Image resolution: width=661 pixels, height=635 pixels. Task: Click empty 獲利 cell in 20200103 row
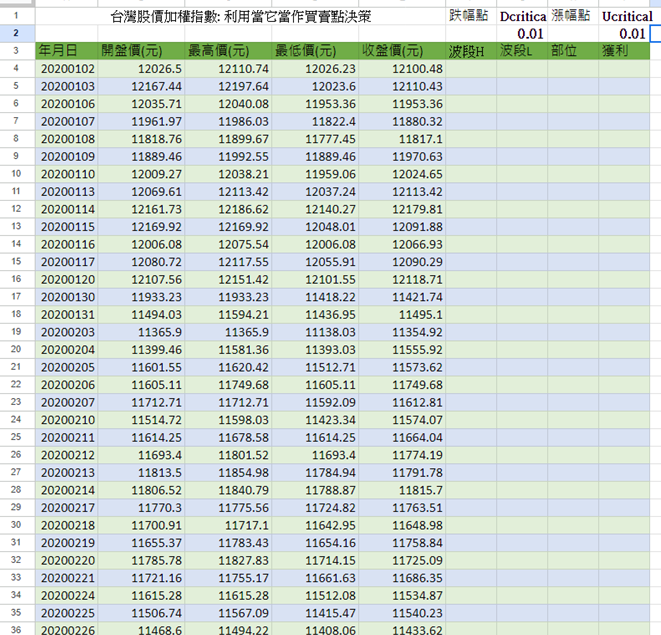624,86
